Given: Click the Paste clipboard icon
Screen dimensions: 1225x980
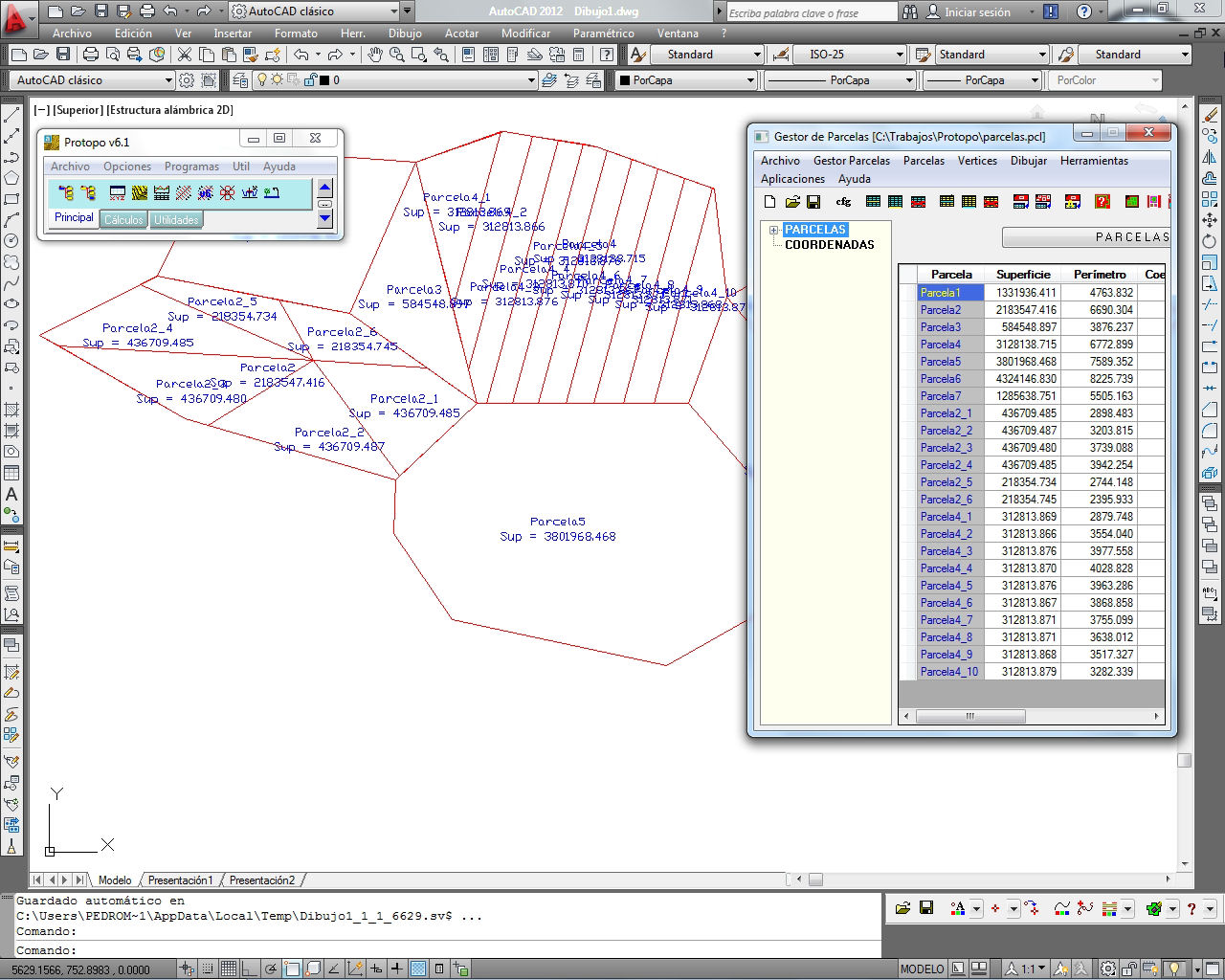Looking at the screenshot, I should point(231,55).
